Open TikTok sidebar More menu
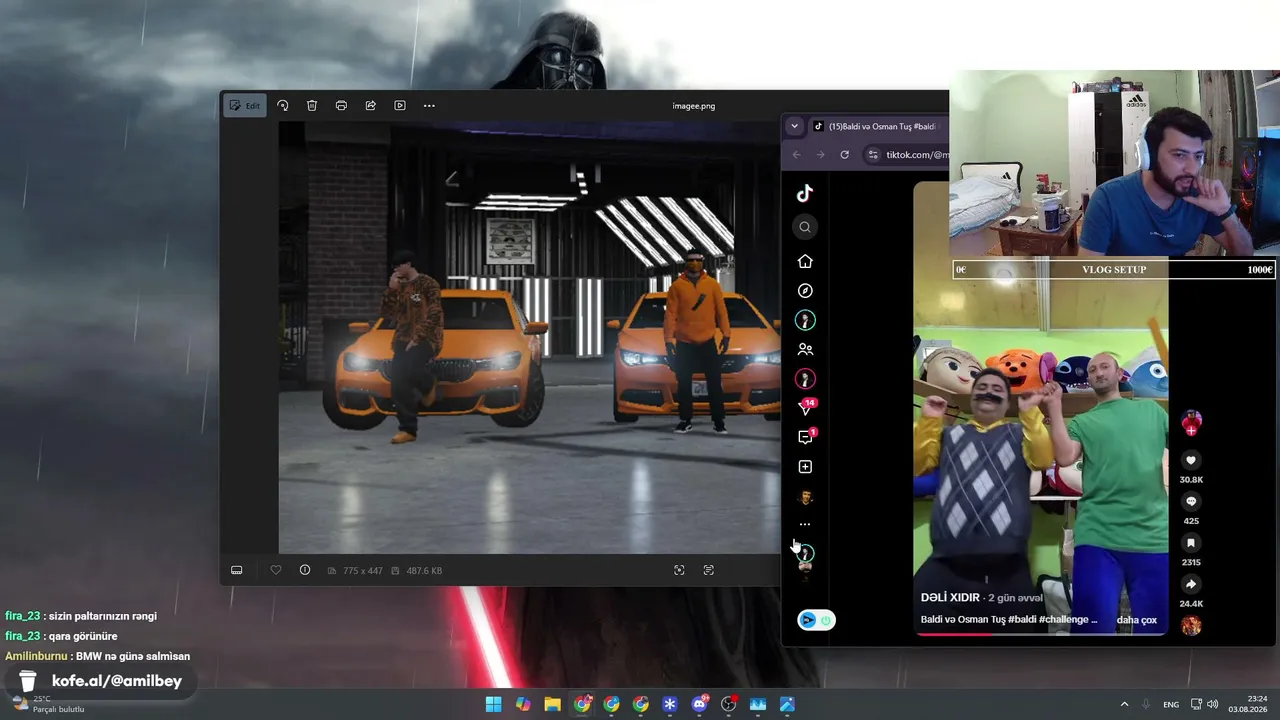The image size is (1280, 720). 805,524
